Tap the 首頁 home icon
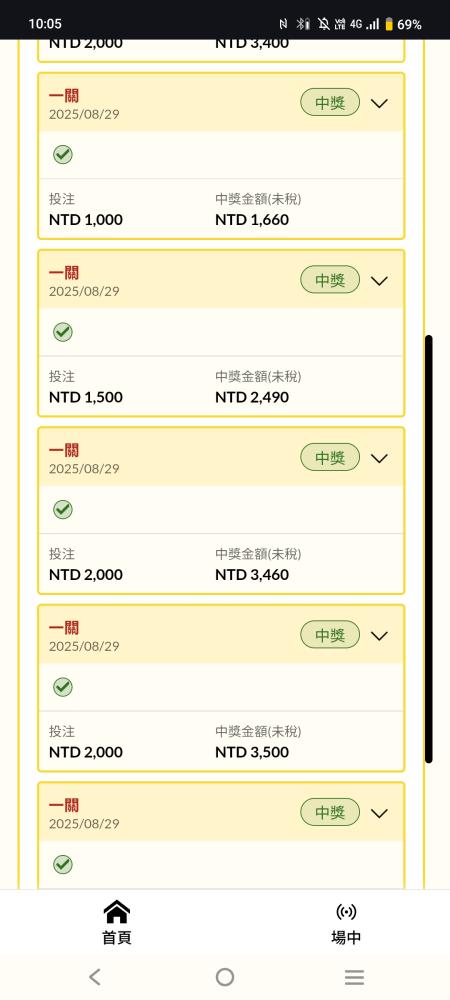The height and width of the screenshot is (1000, 450). click(117, 911)
